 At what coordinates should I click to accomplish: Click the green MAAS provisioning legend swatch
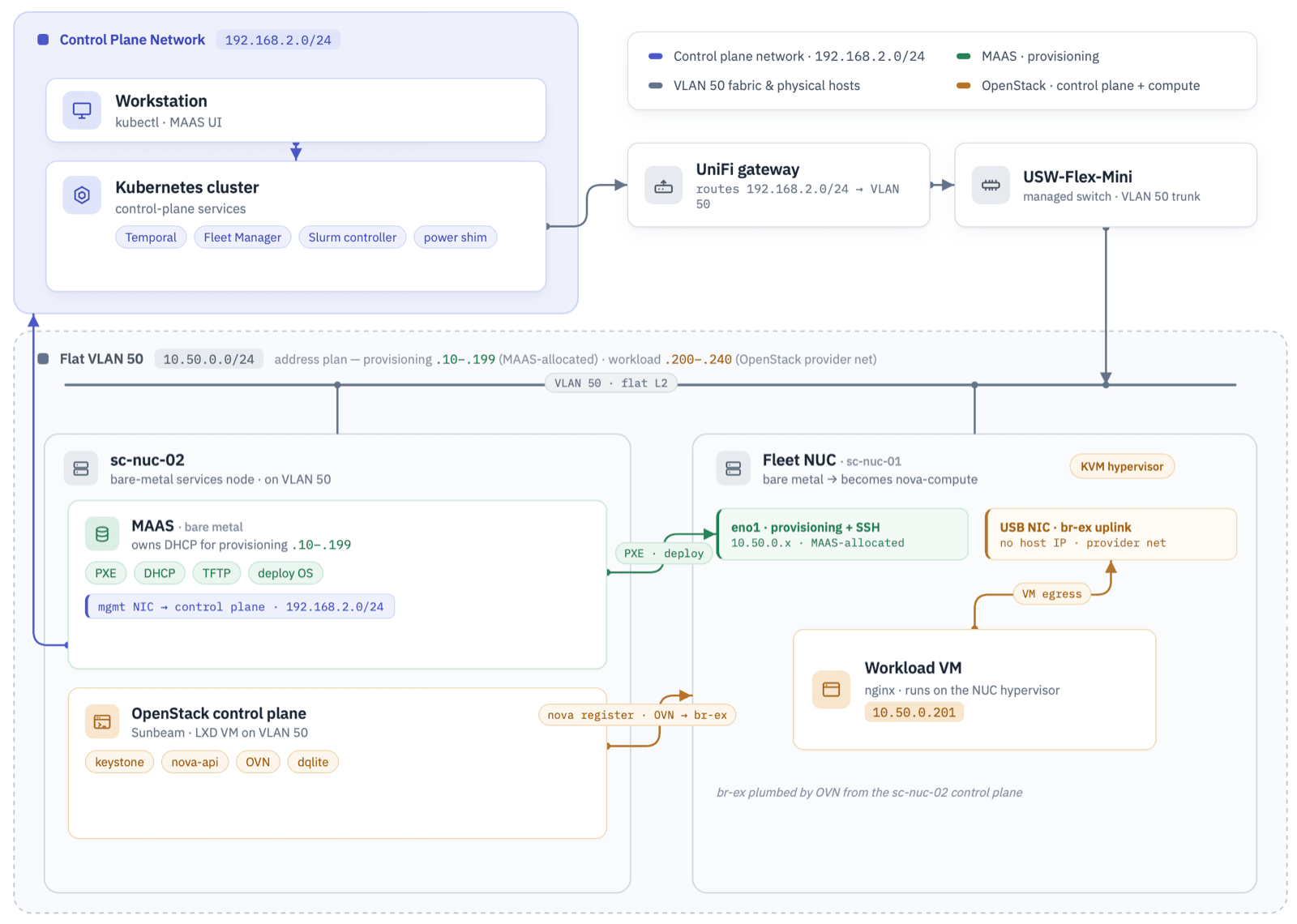[x=964, y=56]
